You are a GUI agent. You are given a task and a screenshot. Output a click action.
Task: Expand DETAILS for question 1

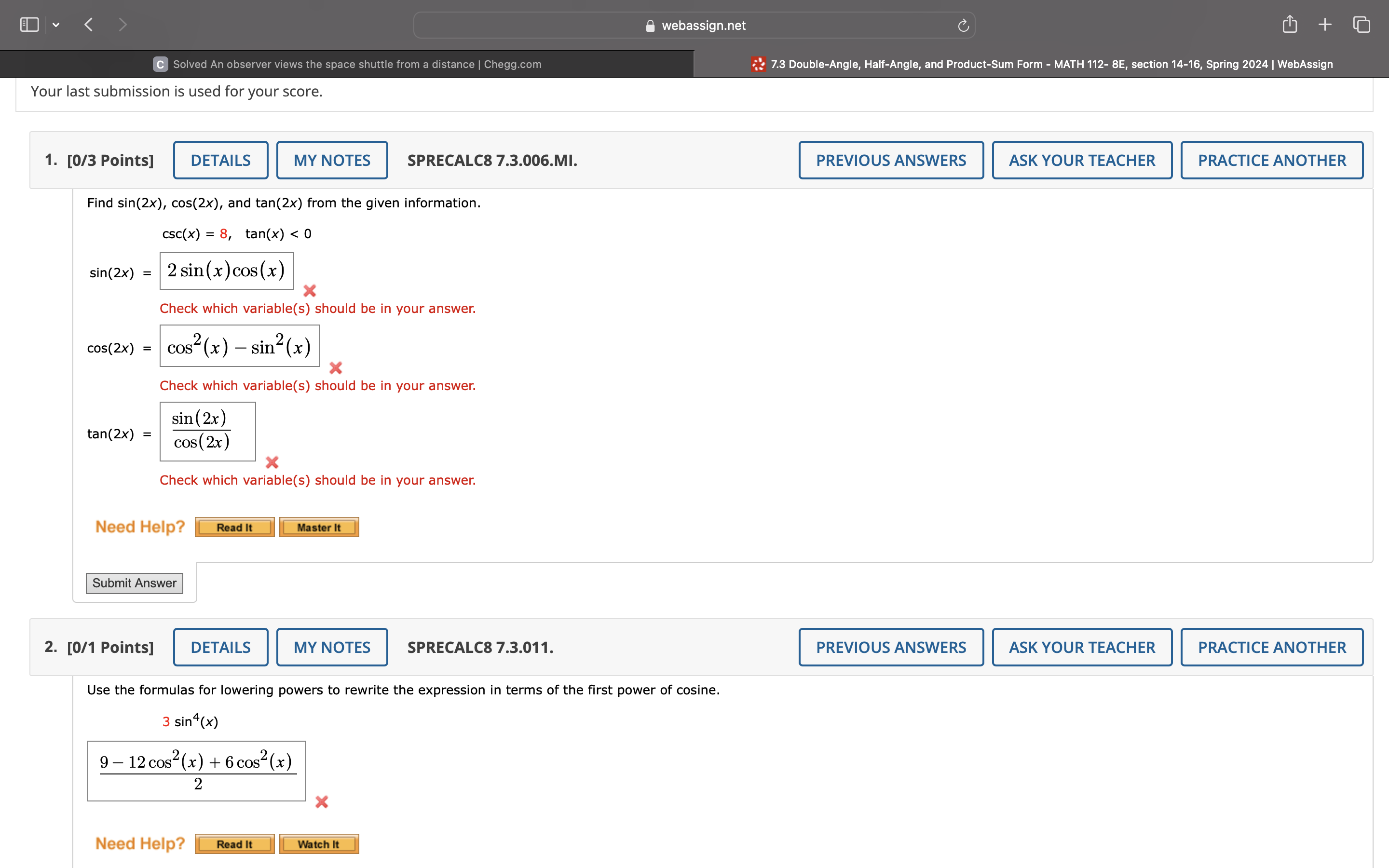point(220,160)
